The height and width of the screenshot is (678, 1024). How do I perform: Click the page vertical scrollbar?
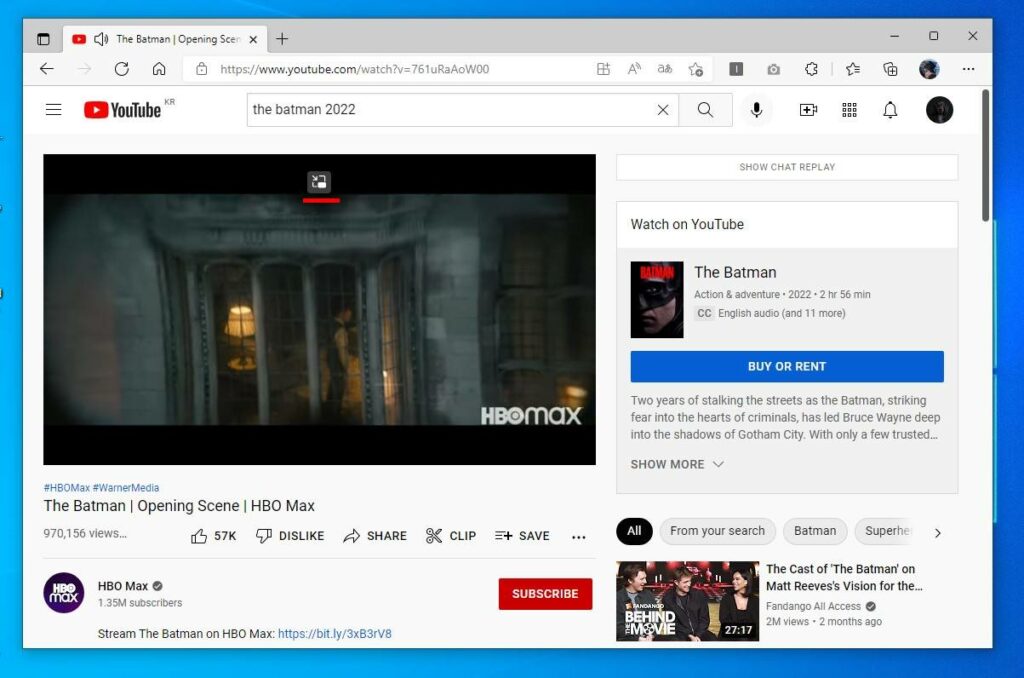point(985,155)
